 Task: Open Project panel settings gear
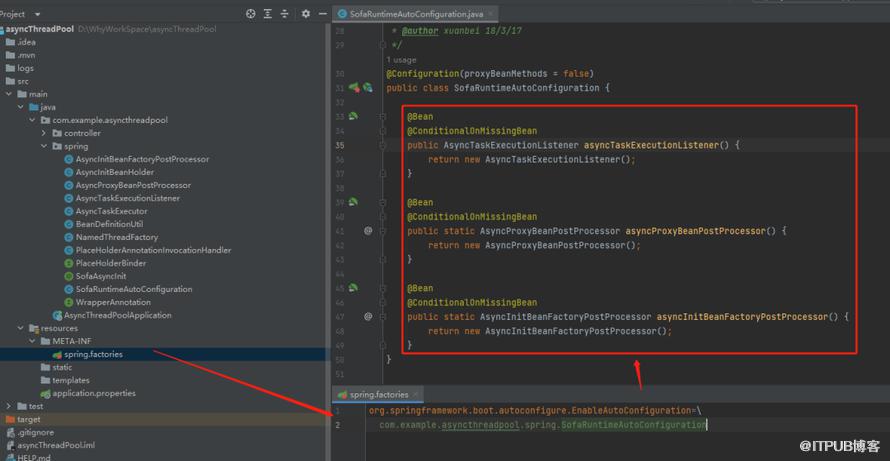coord(305,14)
